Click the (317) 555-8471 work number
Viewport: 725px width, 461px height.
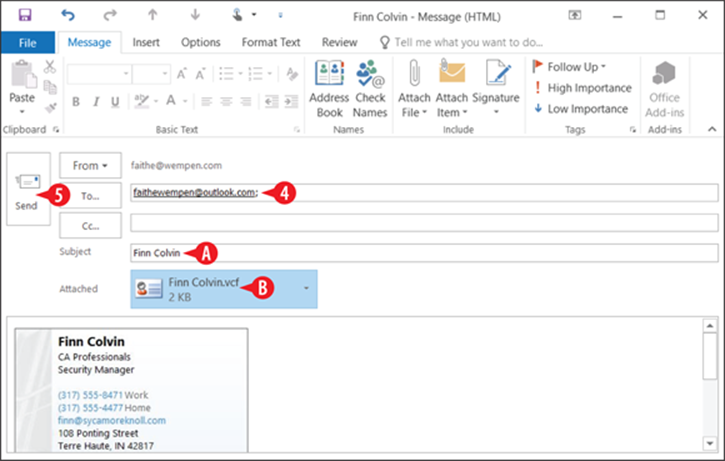90,395
